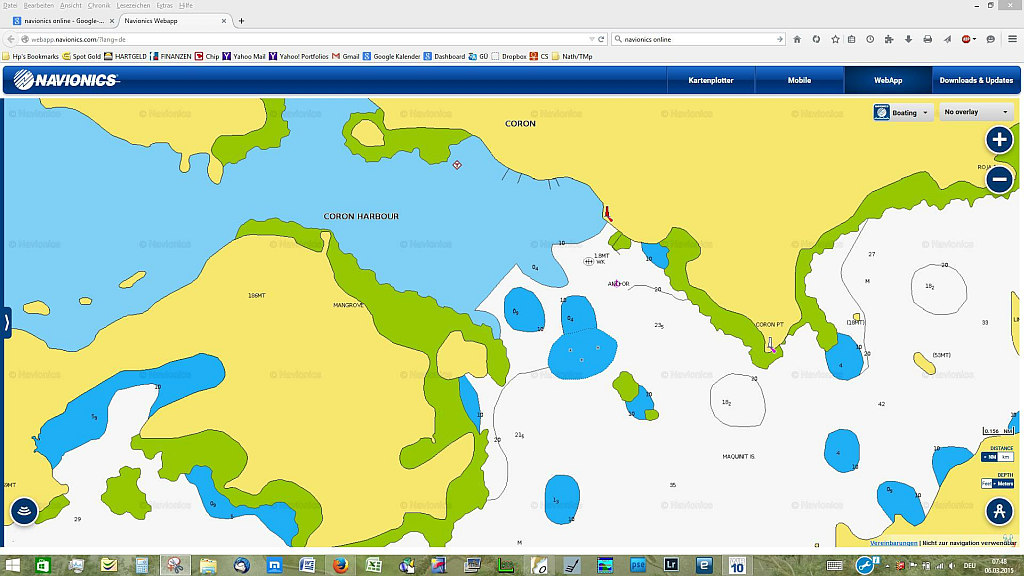
Task: Set depth units to Feet
Action: (987, 483)
